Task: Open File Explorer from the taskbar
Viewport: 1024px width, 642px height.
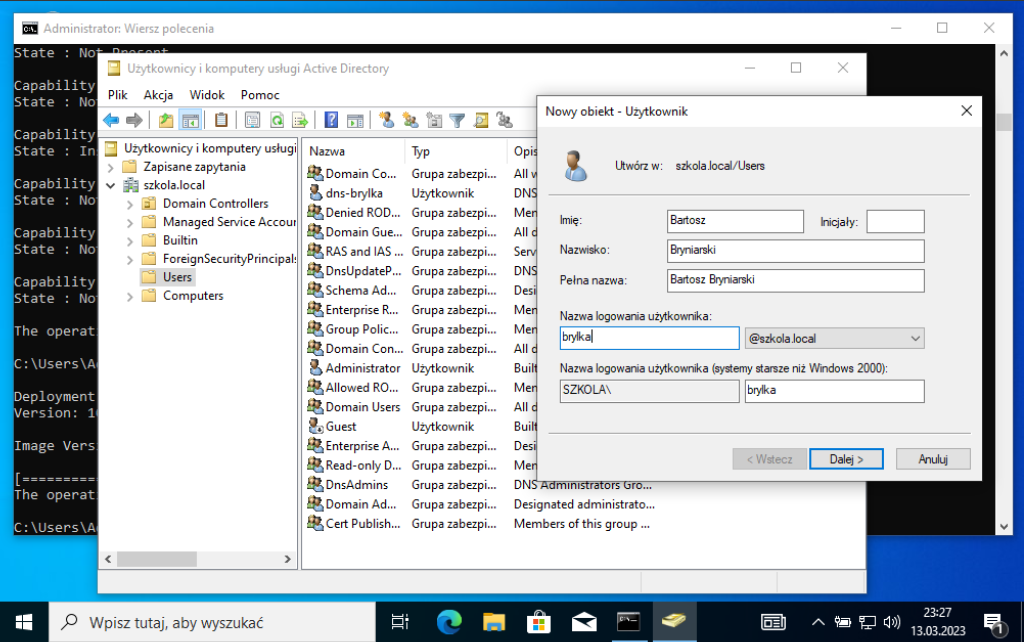Action: pos(494,622)
